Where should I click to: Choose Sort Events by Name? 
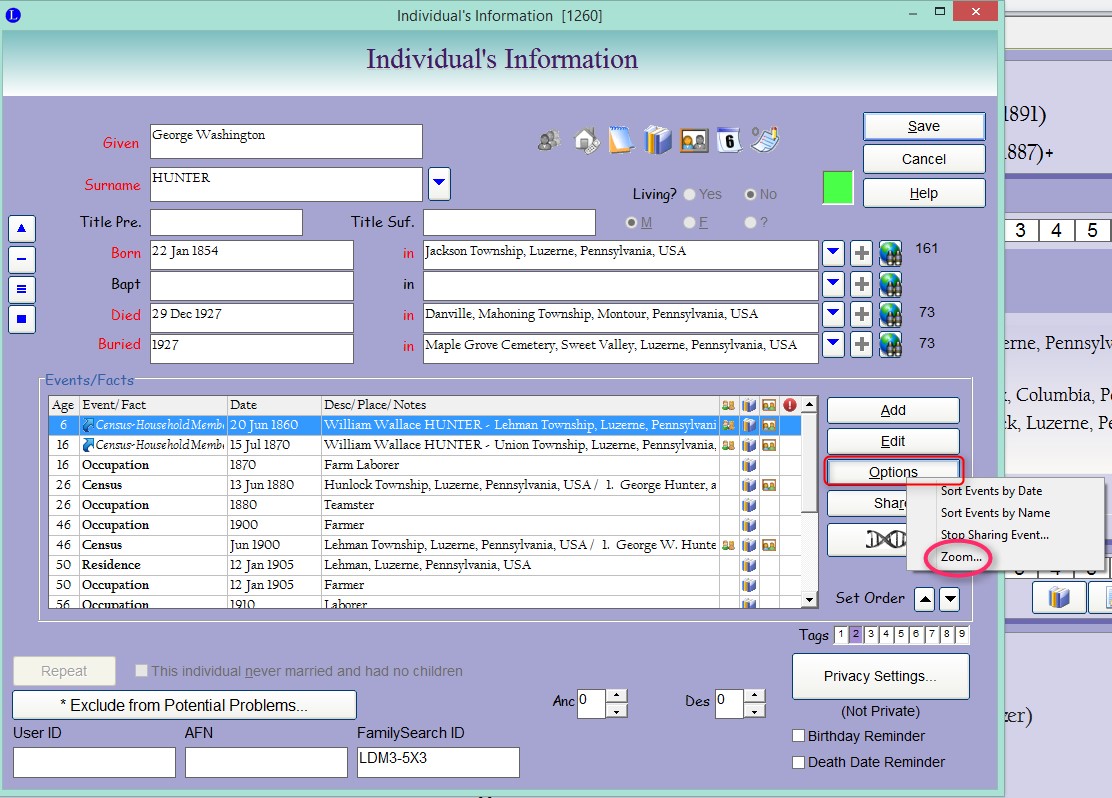pyautogui.click(x=995, y=513)
